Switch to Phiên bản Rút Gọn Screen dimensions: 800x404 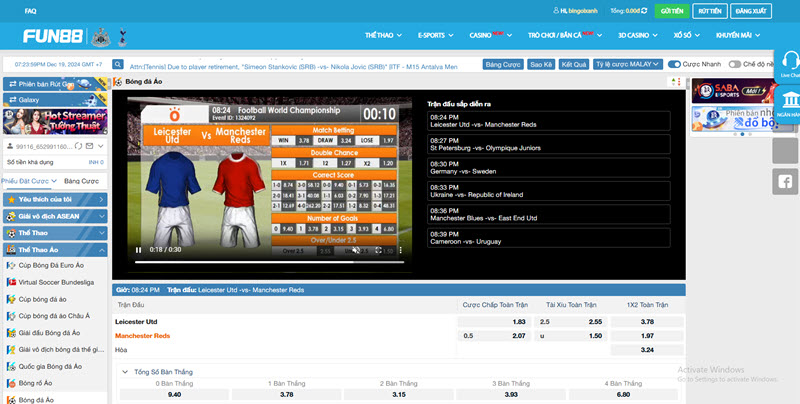click(55, 84)
